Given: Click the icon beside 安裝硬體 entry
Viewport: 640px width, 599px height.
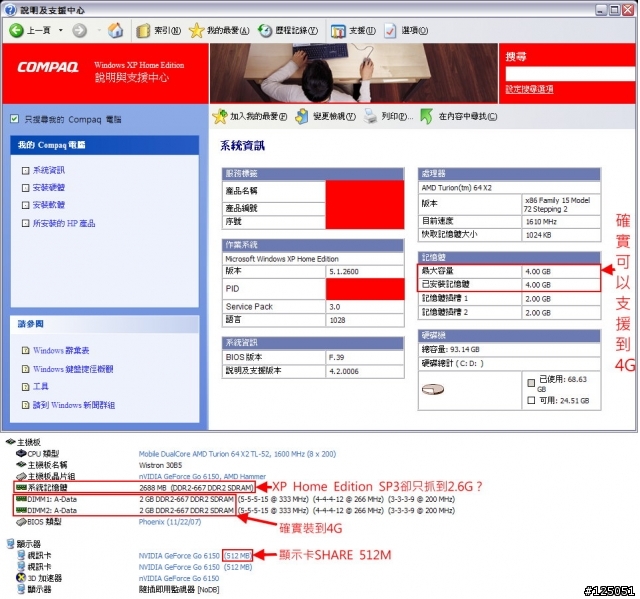Looking at the screenshot, I should coord(25,188).
